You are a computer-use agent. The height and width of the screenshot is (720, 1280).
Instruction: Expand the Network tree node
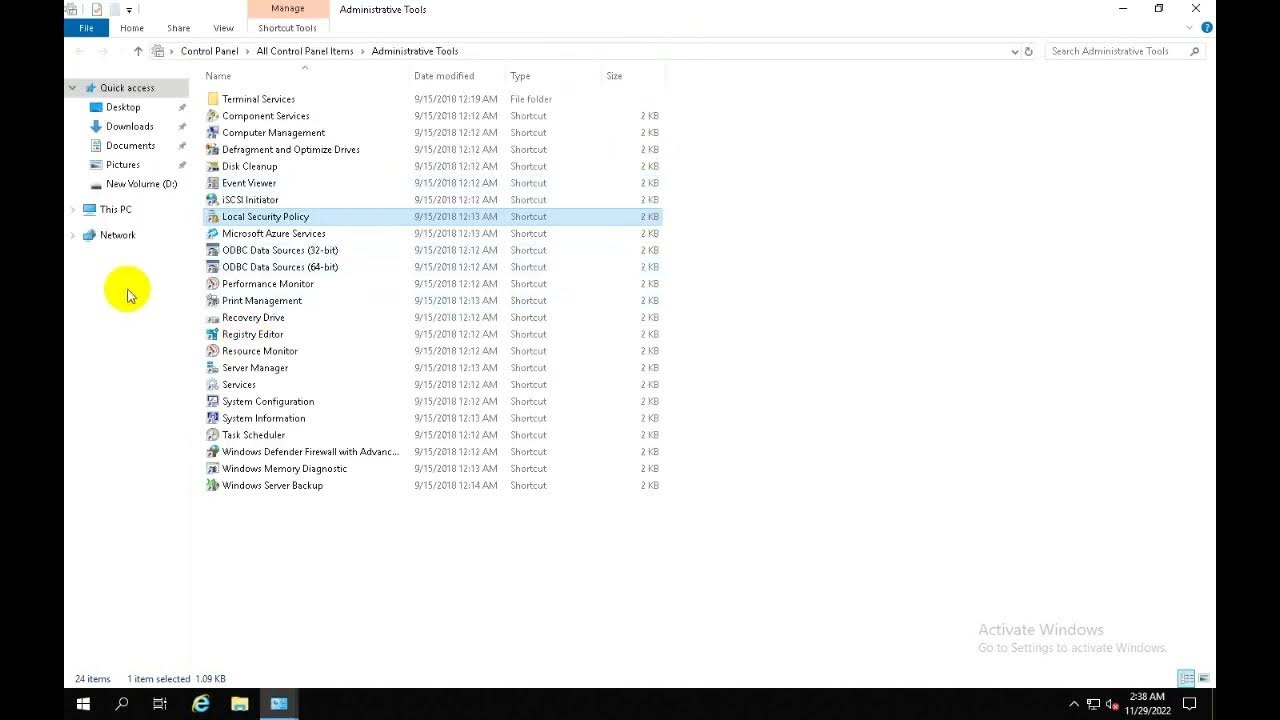point(73,235)
